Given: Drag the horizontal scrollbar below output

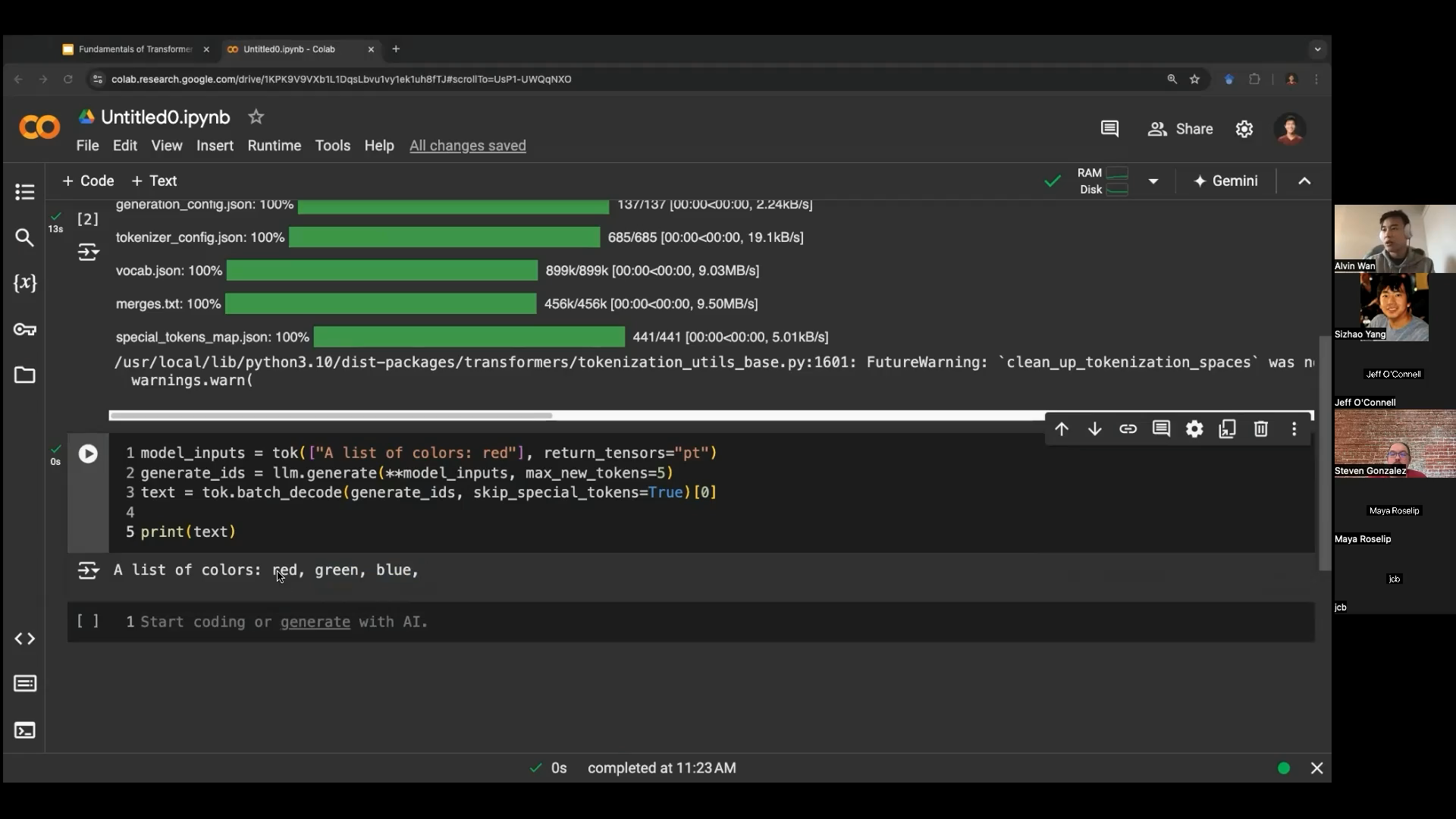Looking at the screenshot, I should pyautogui.click(x=330, y=416).
